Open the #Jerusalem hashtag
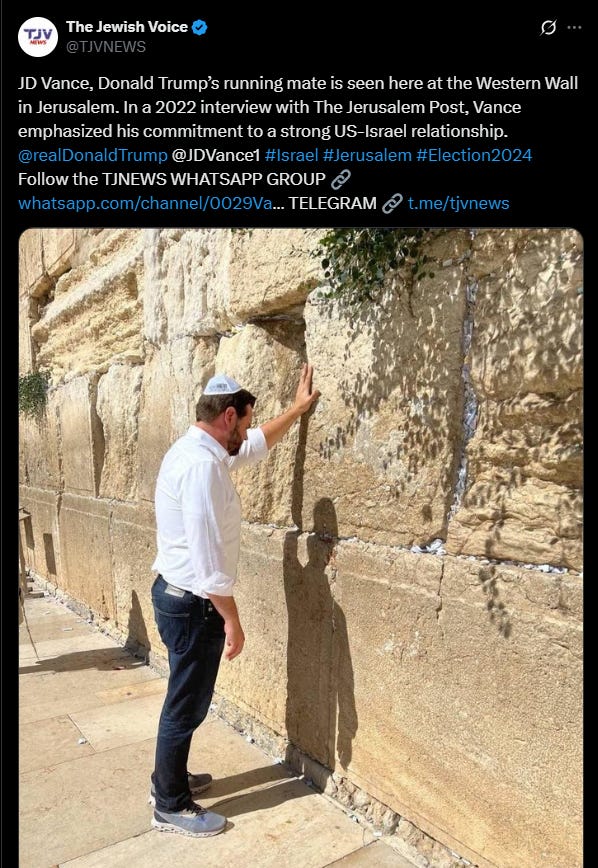The height and width of the screenshot is (868, 598). pyautogui.click(x=367, y=156)
